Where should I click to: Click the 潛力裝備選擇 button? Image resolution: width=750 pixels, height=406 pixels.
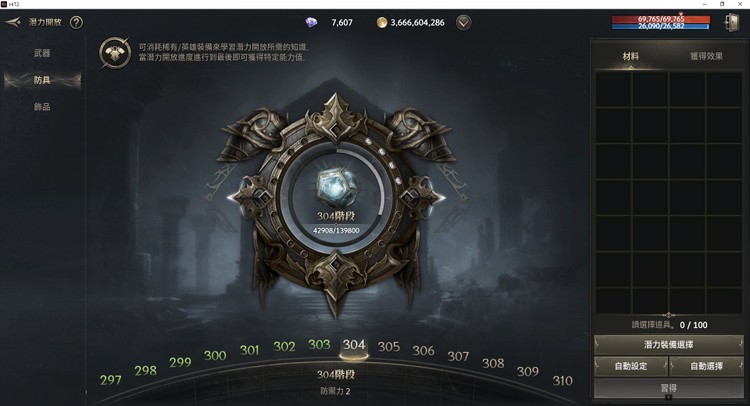pyautogui.click(x=668, y=344)
